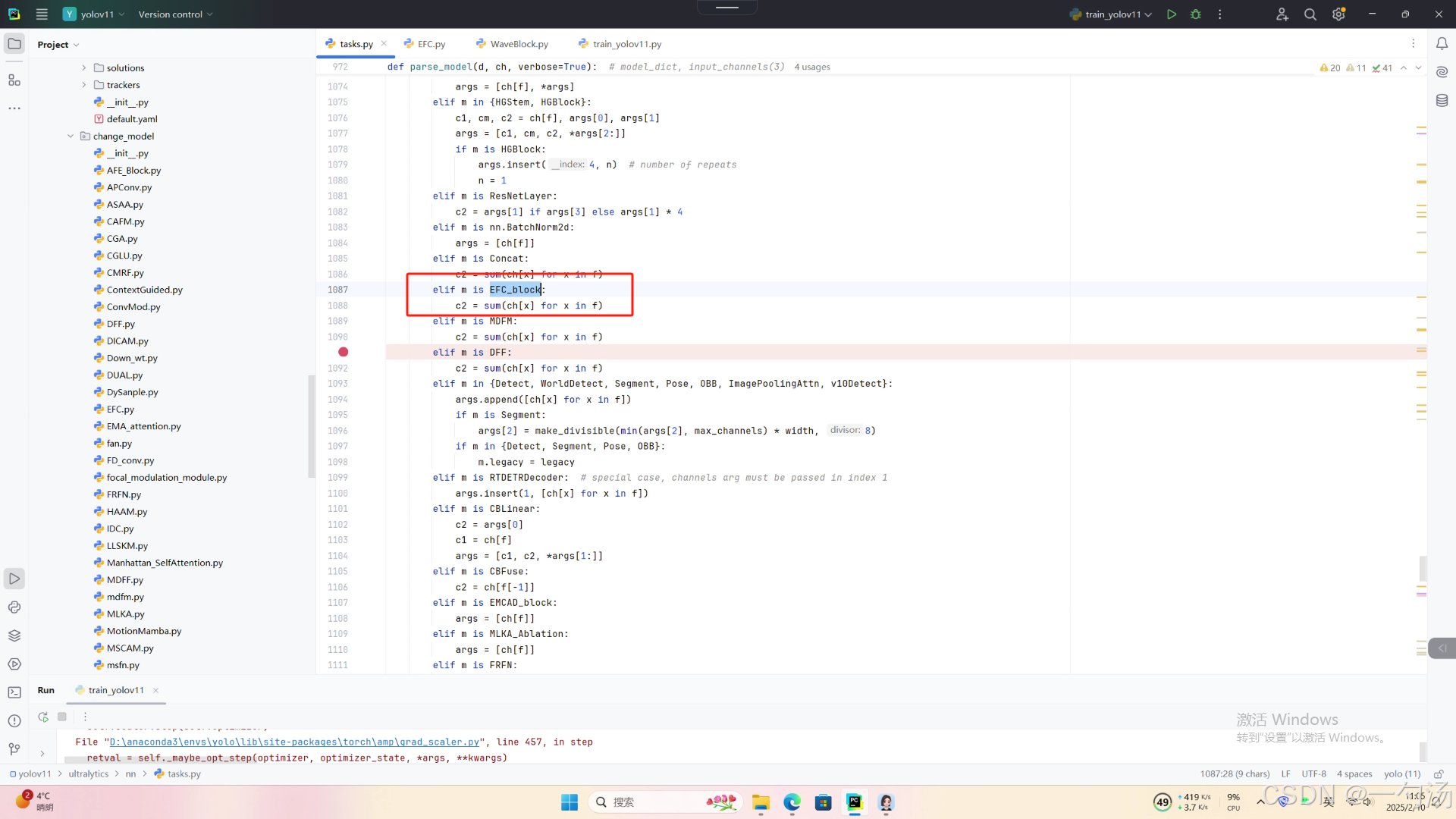
Task: Remove the breakpoint on the DFF line
Action: coord(343,352)
